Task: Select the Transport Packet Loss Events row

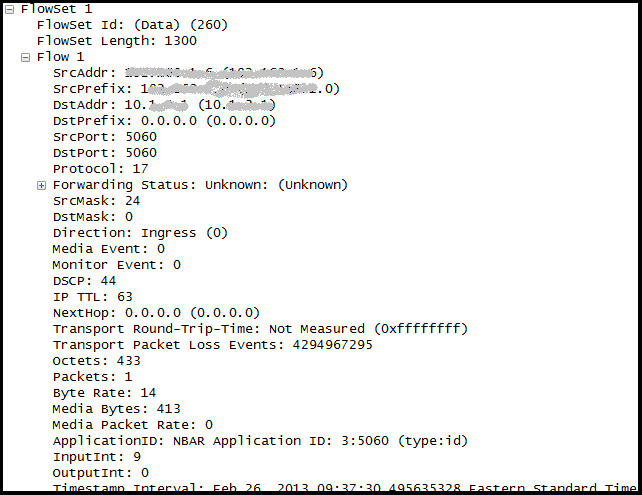Action: (212, 345)
